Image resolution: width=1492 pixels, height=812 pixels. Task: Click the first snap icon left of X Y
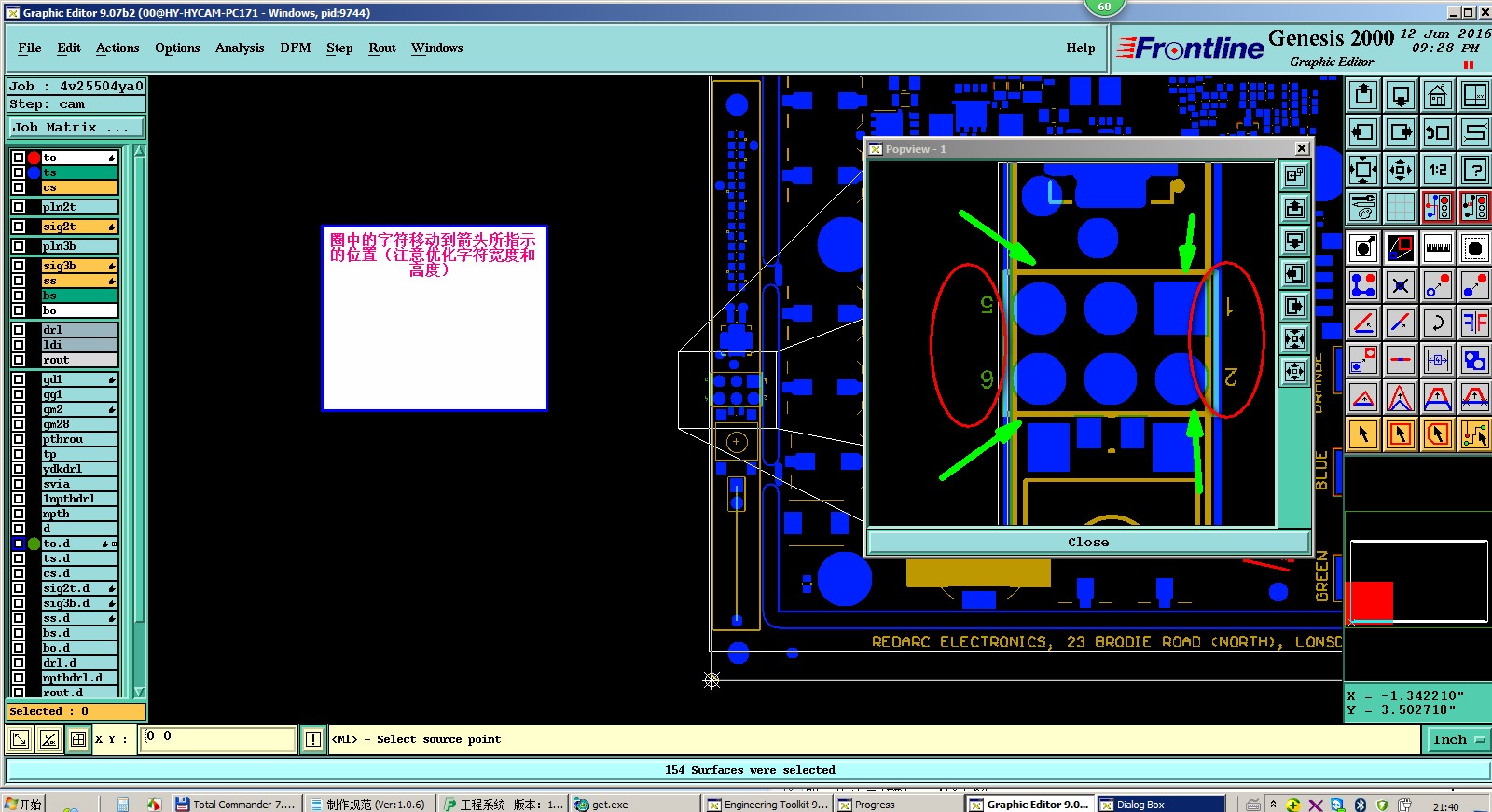[20, 739]
